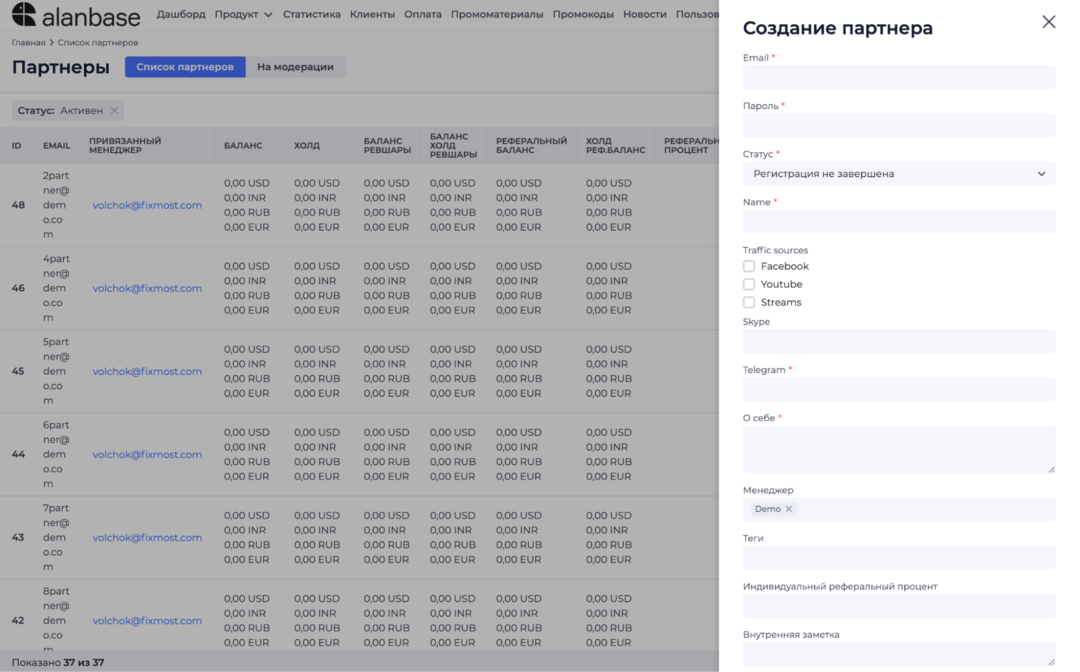Open the Статистика menu item
Viewport: 1080px width, 672px height.
[x=311, y=15]
